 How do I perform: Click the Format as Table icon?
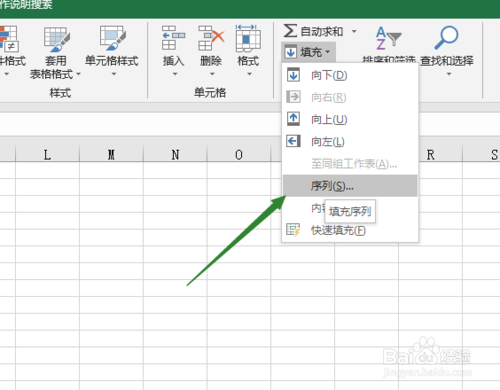pyautogui.click(x=56, y=39)
